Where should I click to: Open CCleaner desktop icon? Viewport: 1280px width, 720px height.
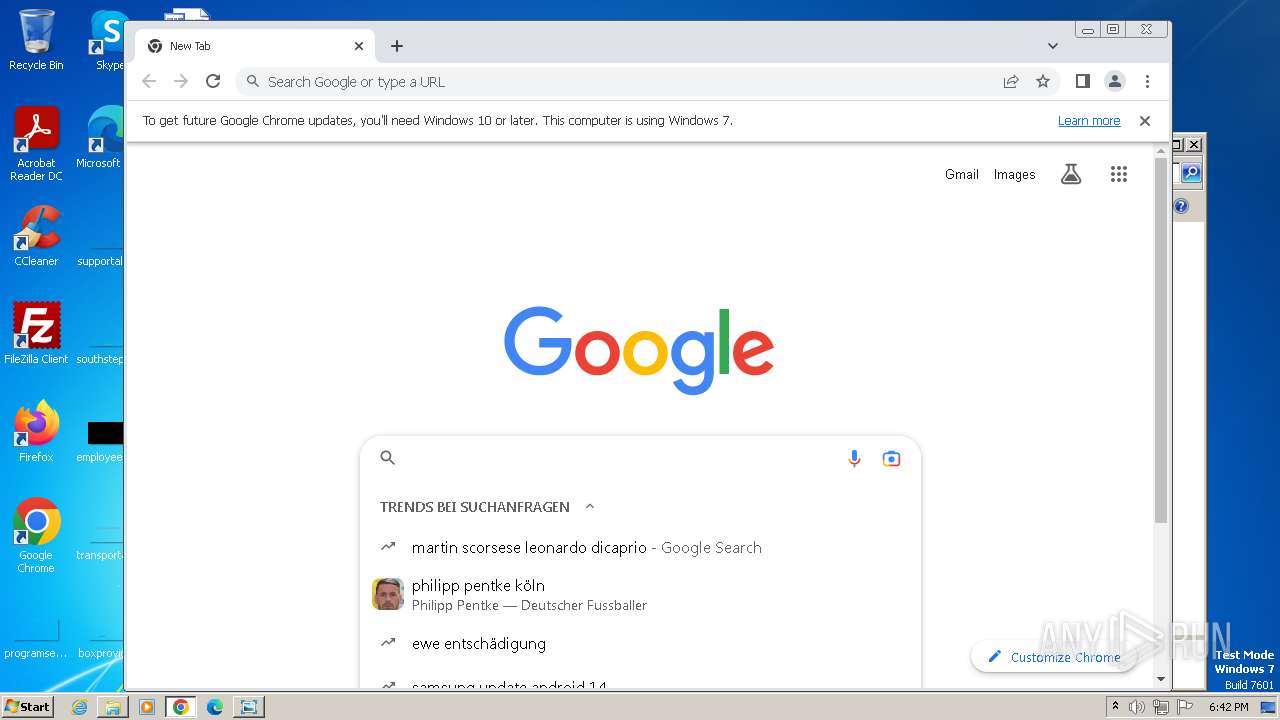36,236
